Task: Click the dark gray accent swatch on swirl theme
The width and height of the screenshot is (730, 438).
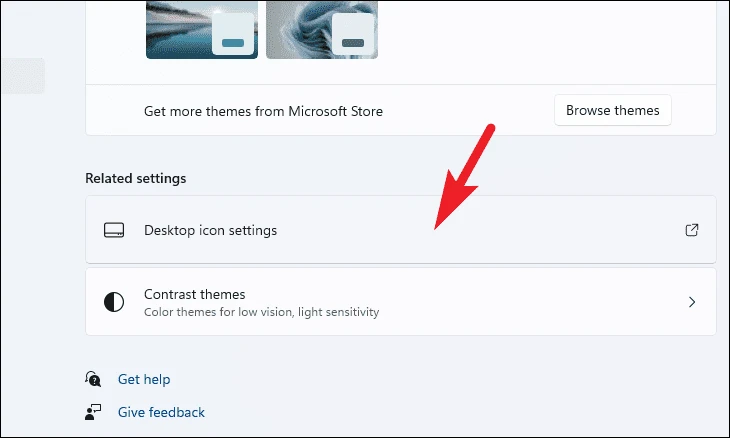Action: point(353,43)
